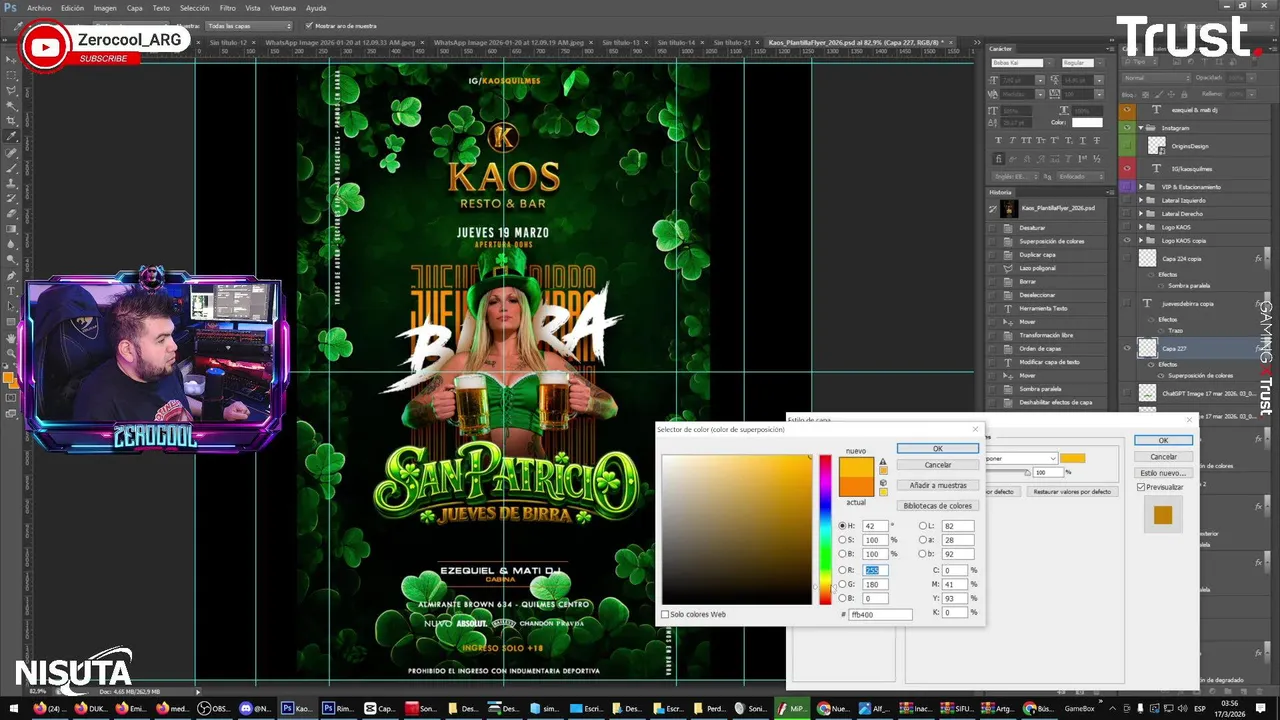Screen dimensions: 1280x720
Task: Click Añadir a muestras button
Action: [937, 485]
